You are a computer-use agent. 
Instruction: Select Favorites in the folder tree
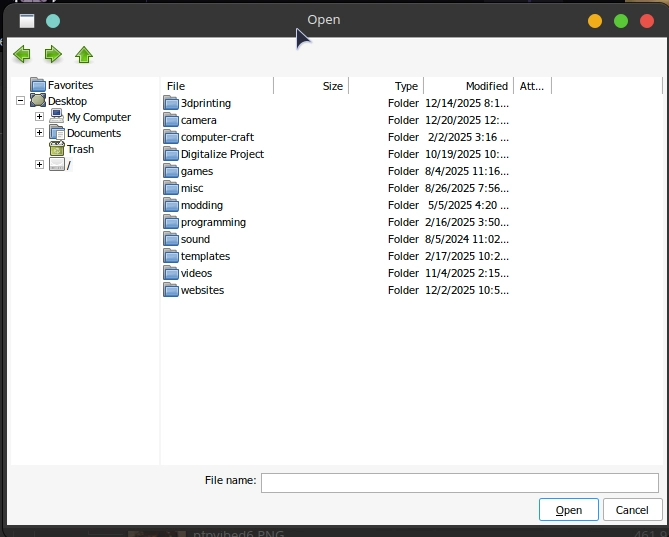[70, 85]
